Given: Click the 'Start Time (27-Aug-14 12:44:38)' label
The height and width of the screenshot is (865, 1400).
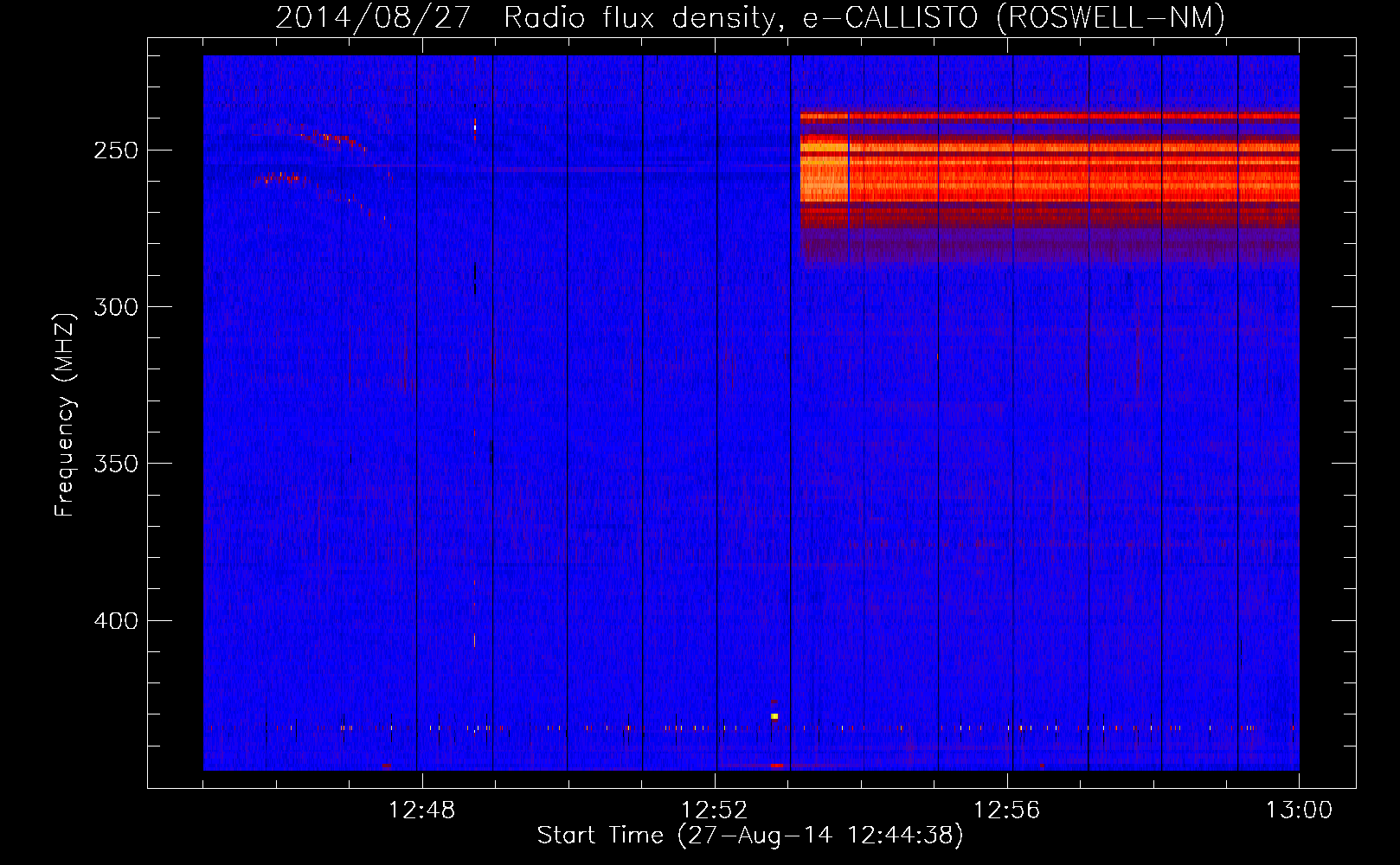Looking at the screenshot, I should (x=750, y=836).
